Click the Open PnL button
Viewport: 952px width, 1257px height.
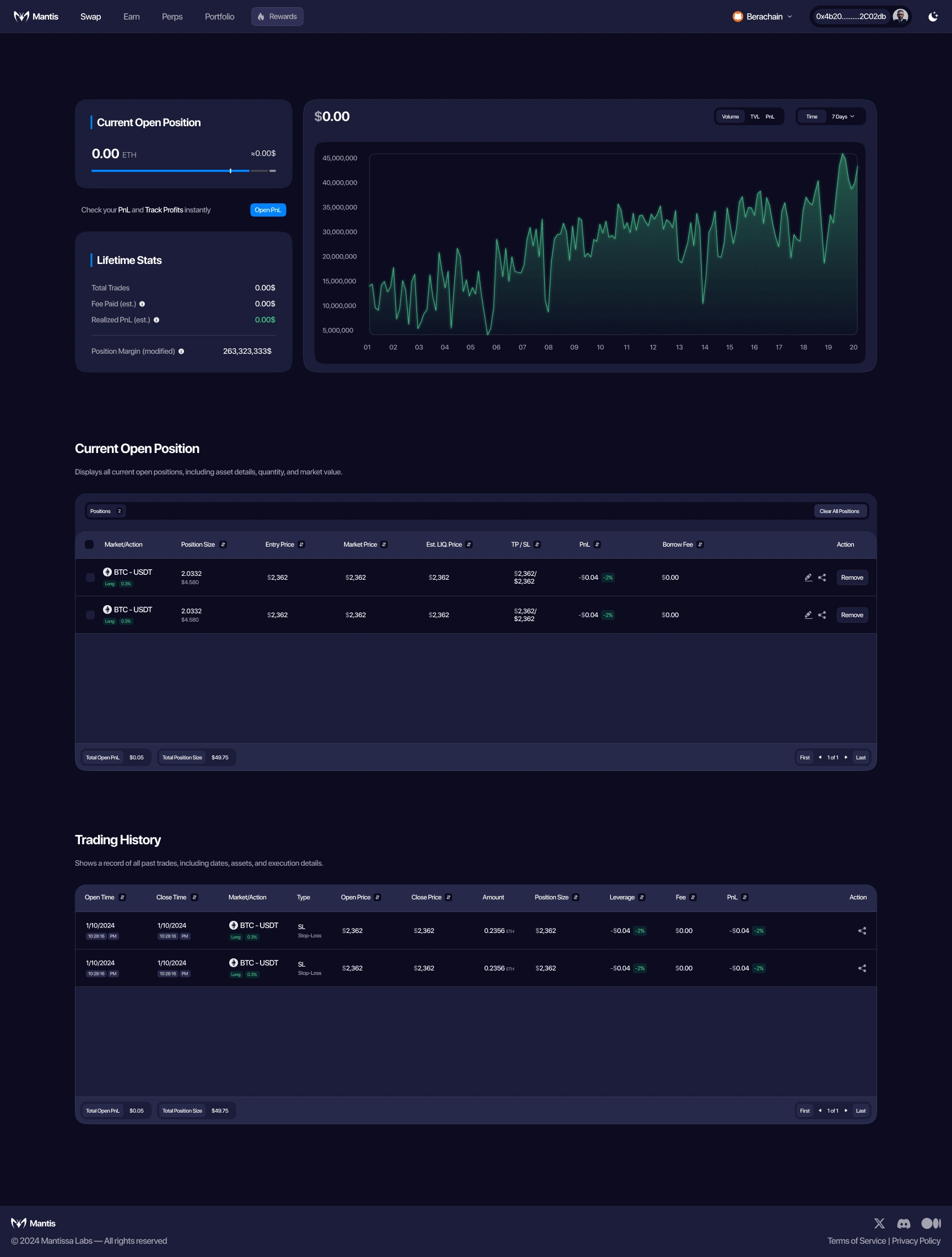tap(268, 210)
